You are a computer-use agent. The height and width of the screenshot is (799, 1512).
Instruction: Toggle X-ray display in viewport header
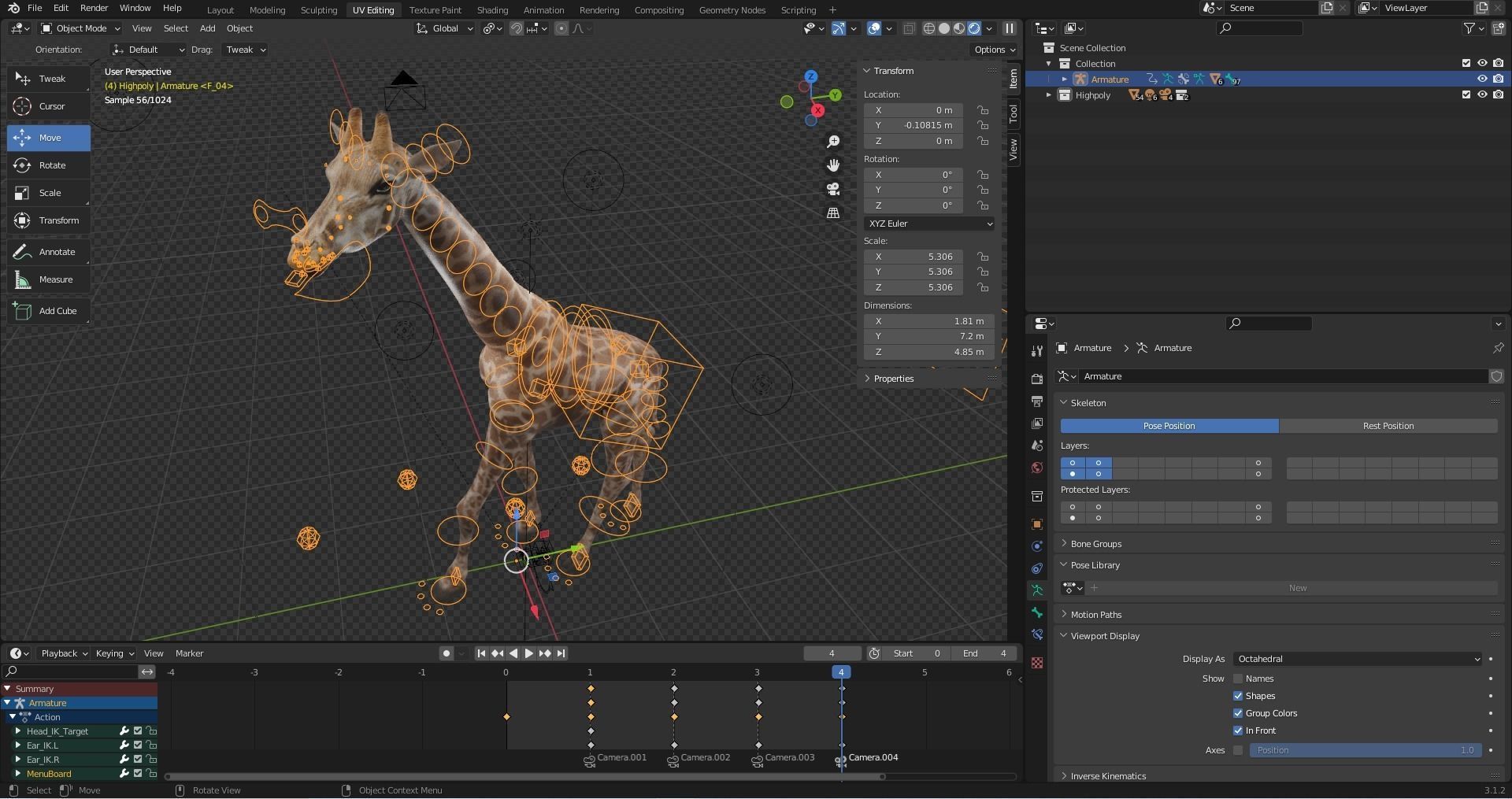[909, 28]
